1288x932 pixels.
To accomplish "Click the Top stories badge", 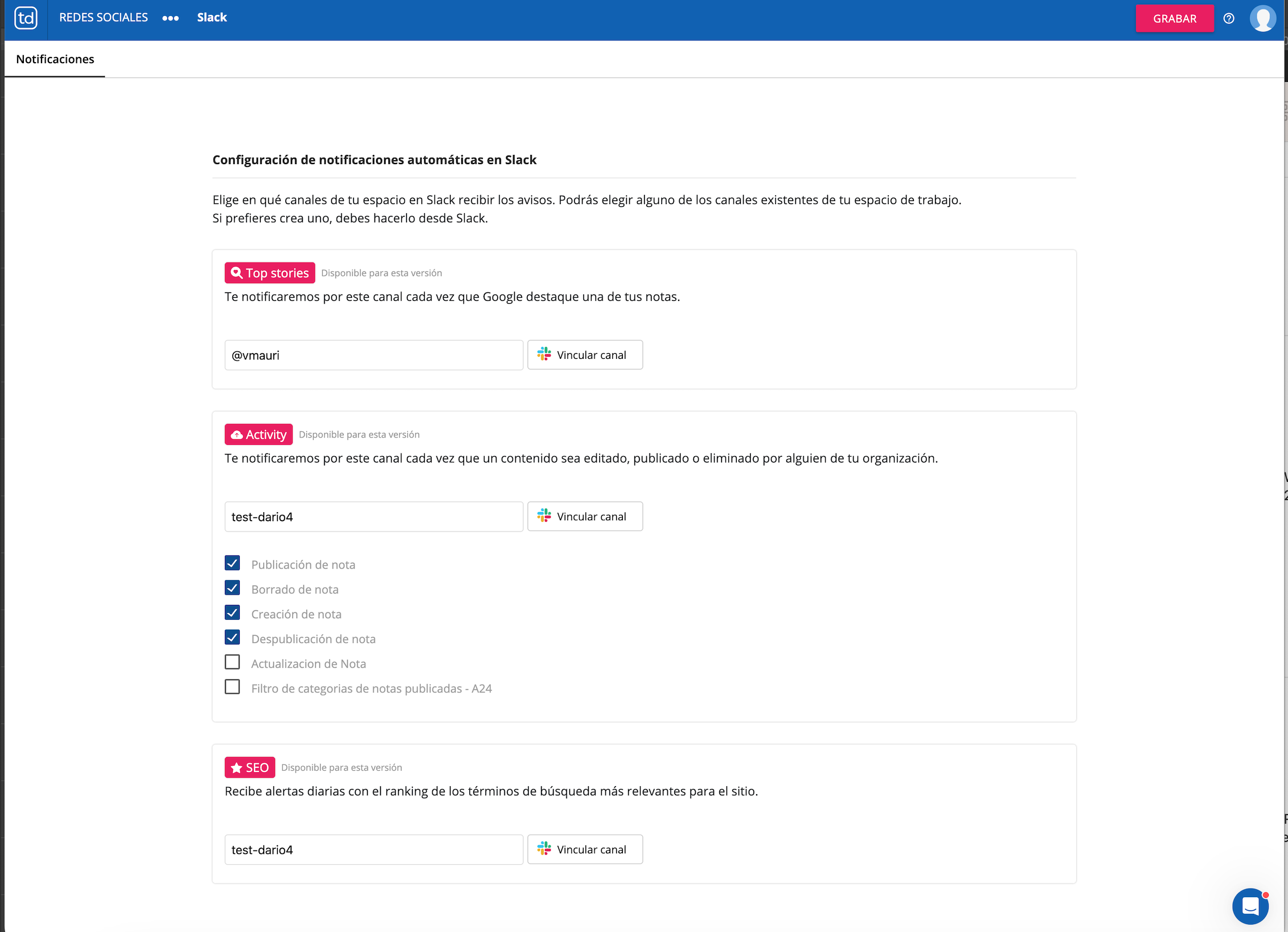I will click(270, 273).
